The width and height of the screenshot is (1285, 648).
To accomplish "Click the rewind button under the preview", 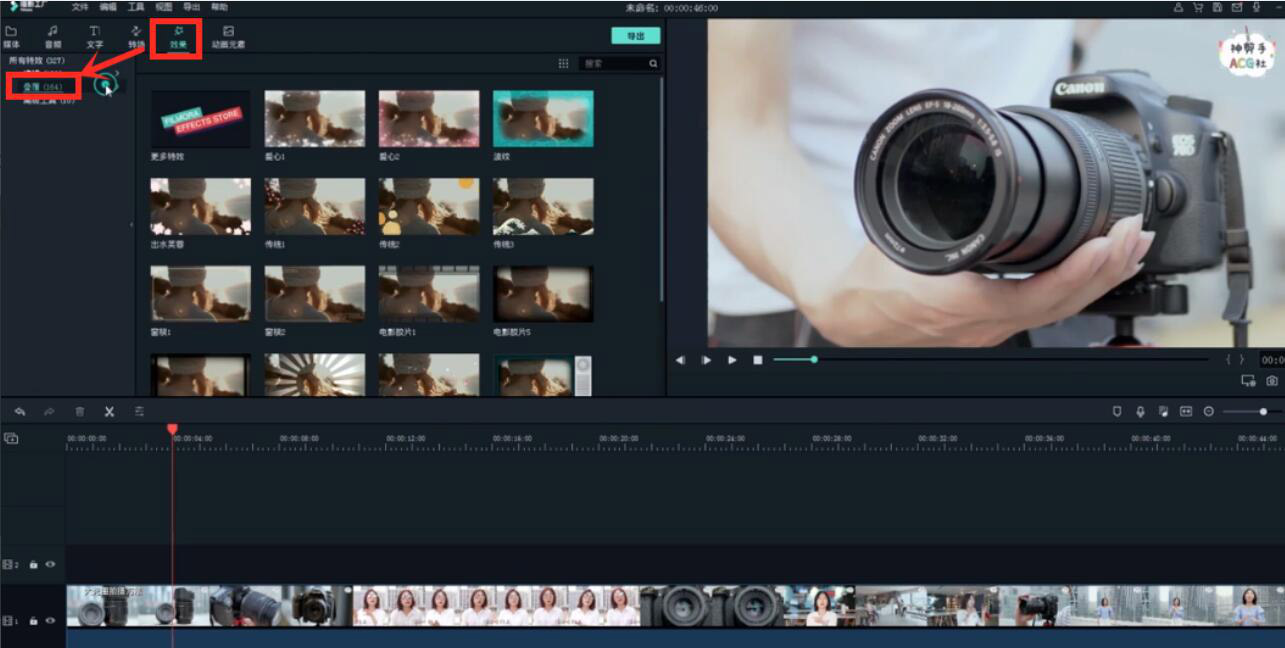I will (680, 360).
